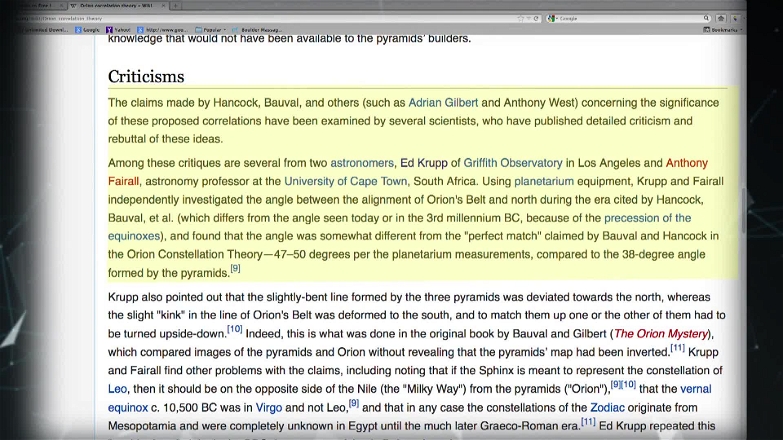
Task: Switch to the Orion correlation theory tab
Action: click(x=118, y=5)
